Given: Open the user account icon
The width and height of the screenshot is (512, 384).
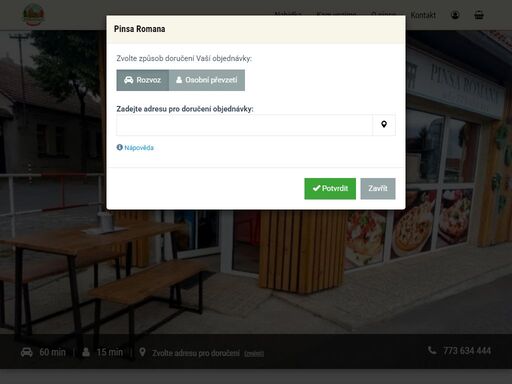Looking at the screenshot, I should pos(455,15).
